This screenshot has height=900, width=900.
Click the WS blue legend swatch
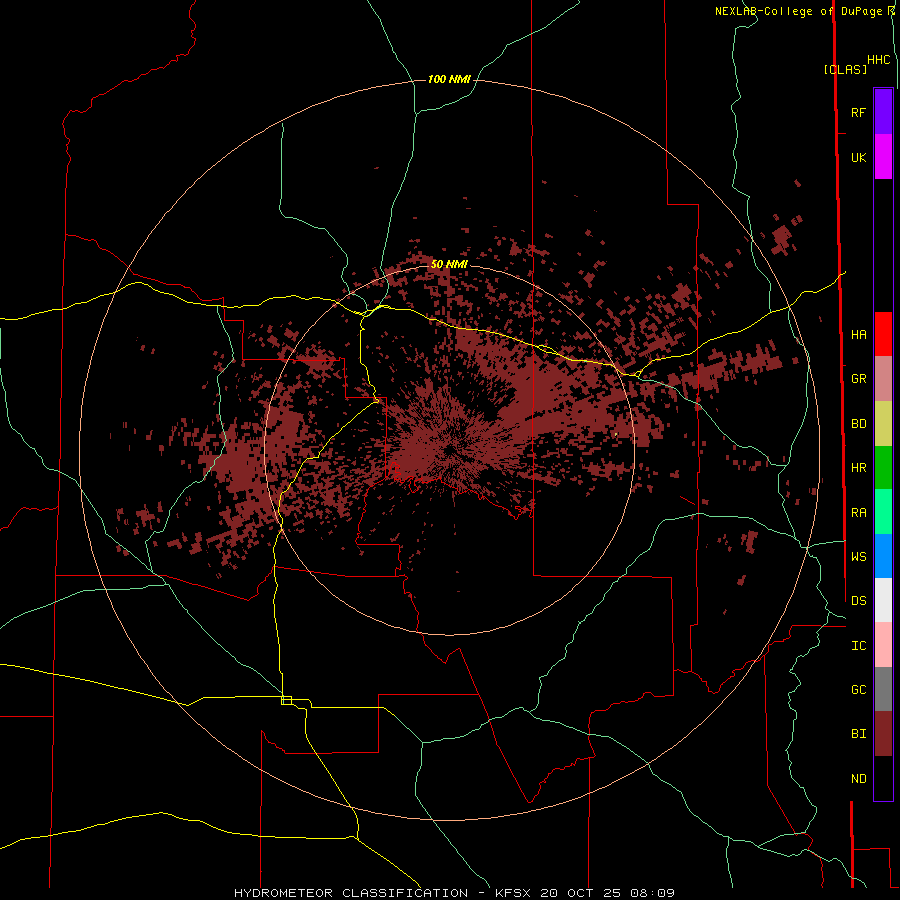(883, 556)
